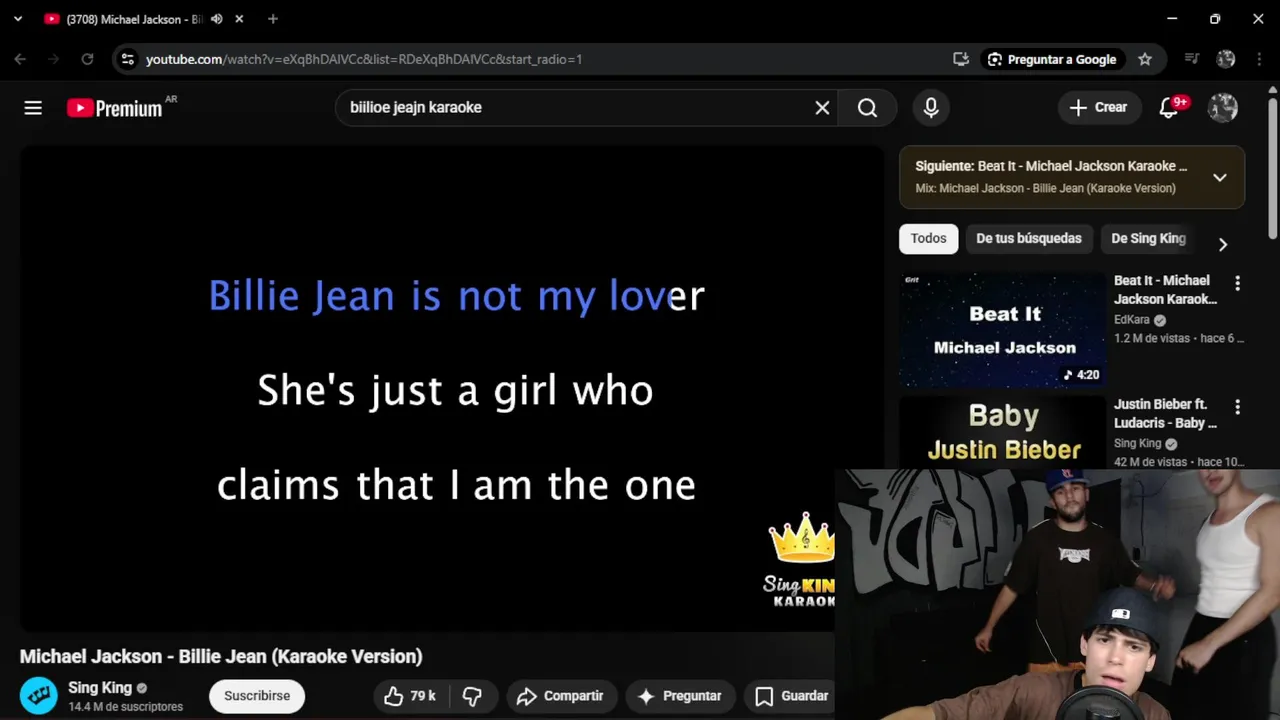Viewport: 1280px width, 720px height.
Task: Select the Todos filter chip
Action: coord(928,239)
